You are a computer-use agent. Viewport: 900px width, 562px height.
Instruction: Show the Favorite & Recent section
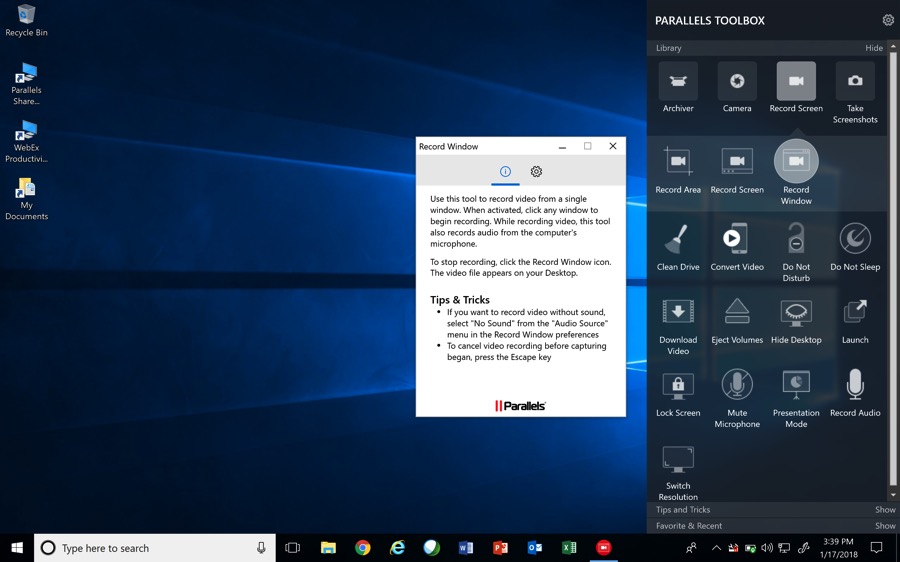tap(885, 526)
